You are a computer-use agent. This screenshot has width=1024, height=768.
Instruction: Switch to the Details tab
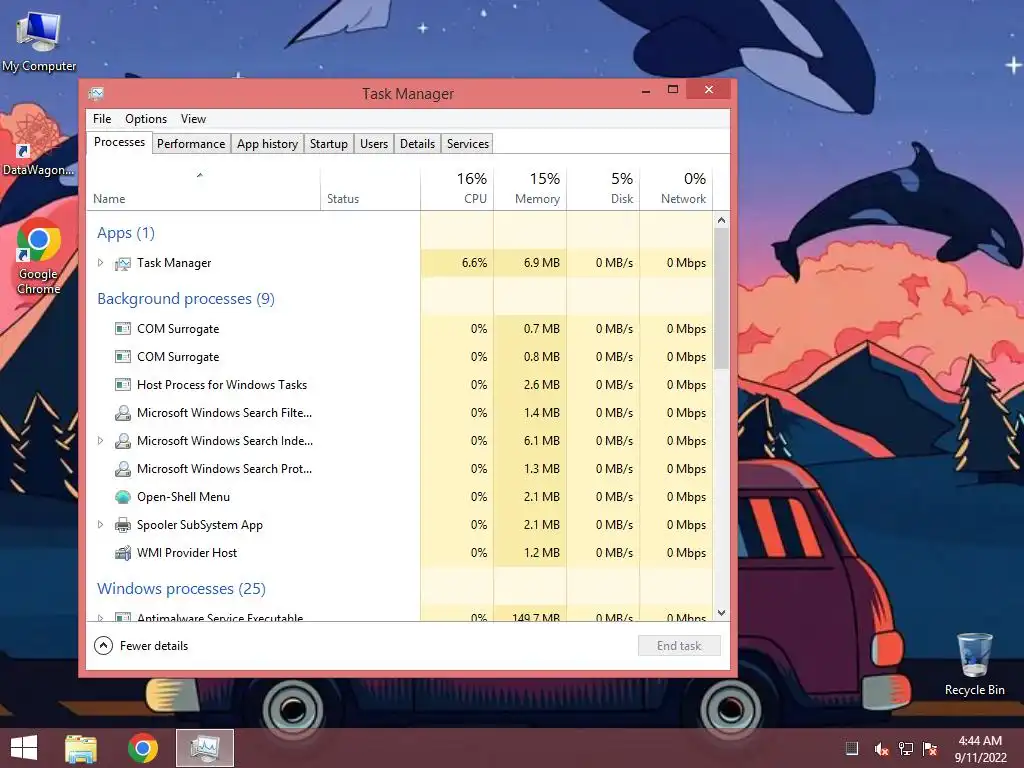(x=417, y=144)
